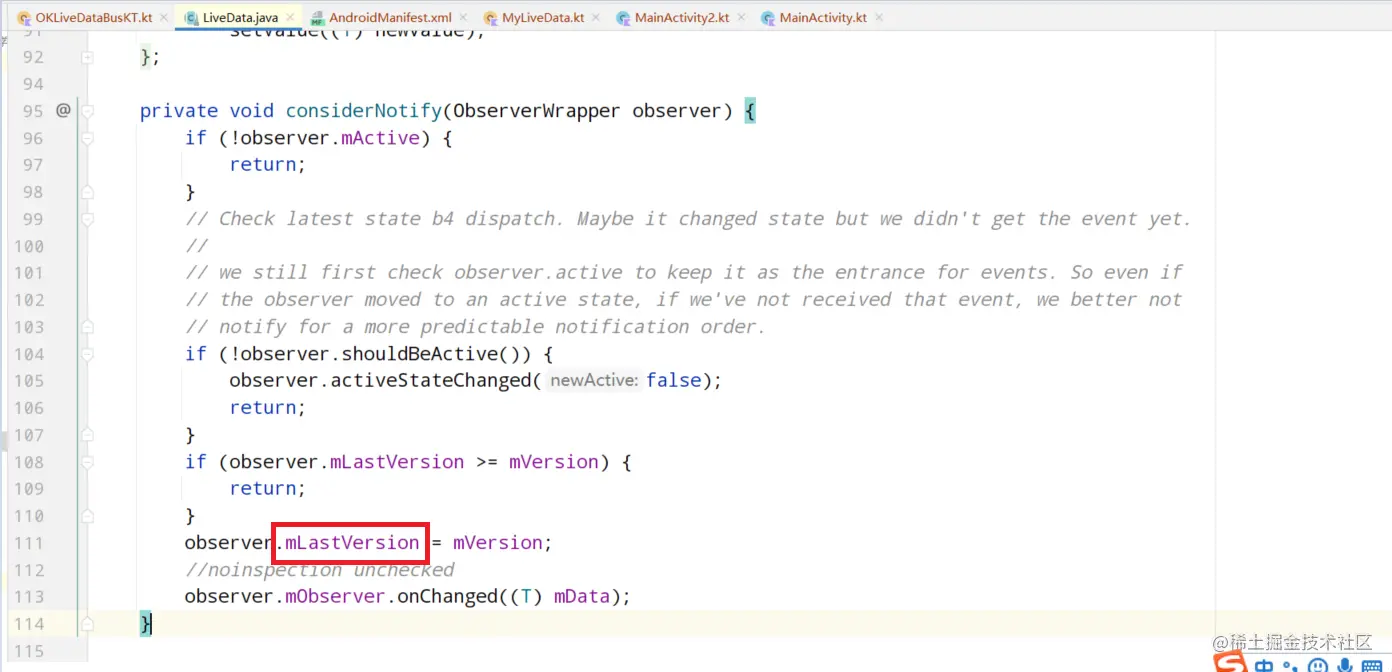The image size is (1392, 672).
Task: Click the AndroidManifest.xml manifest file icon
Action: (x=318, y=18)
